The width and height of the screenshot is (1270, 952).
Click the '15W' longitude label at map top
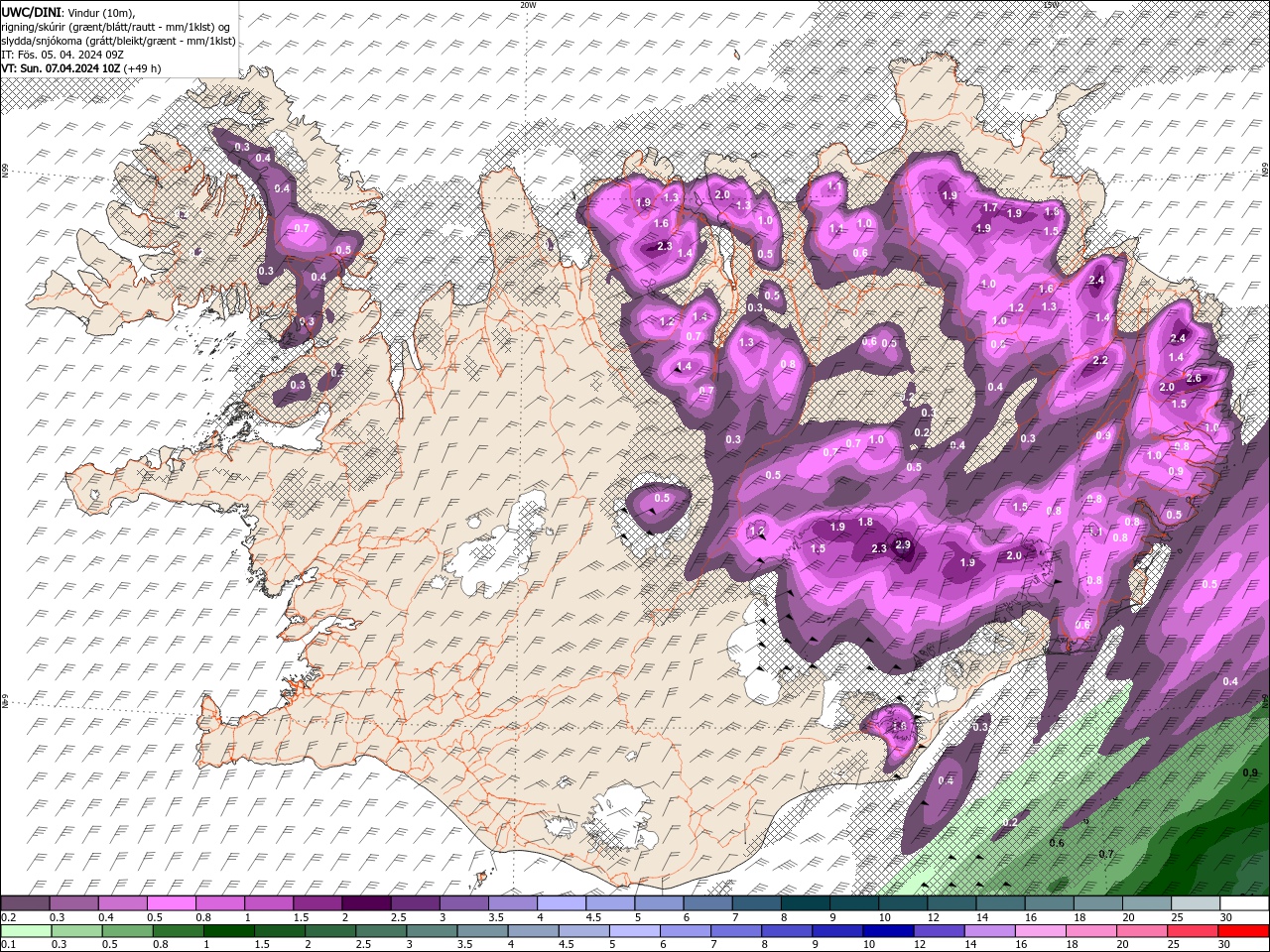1051,4
